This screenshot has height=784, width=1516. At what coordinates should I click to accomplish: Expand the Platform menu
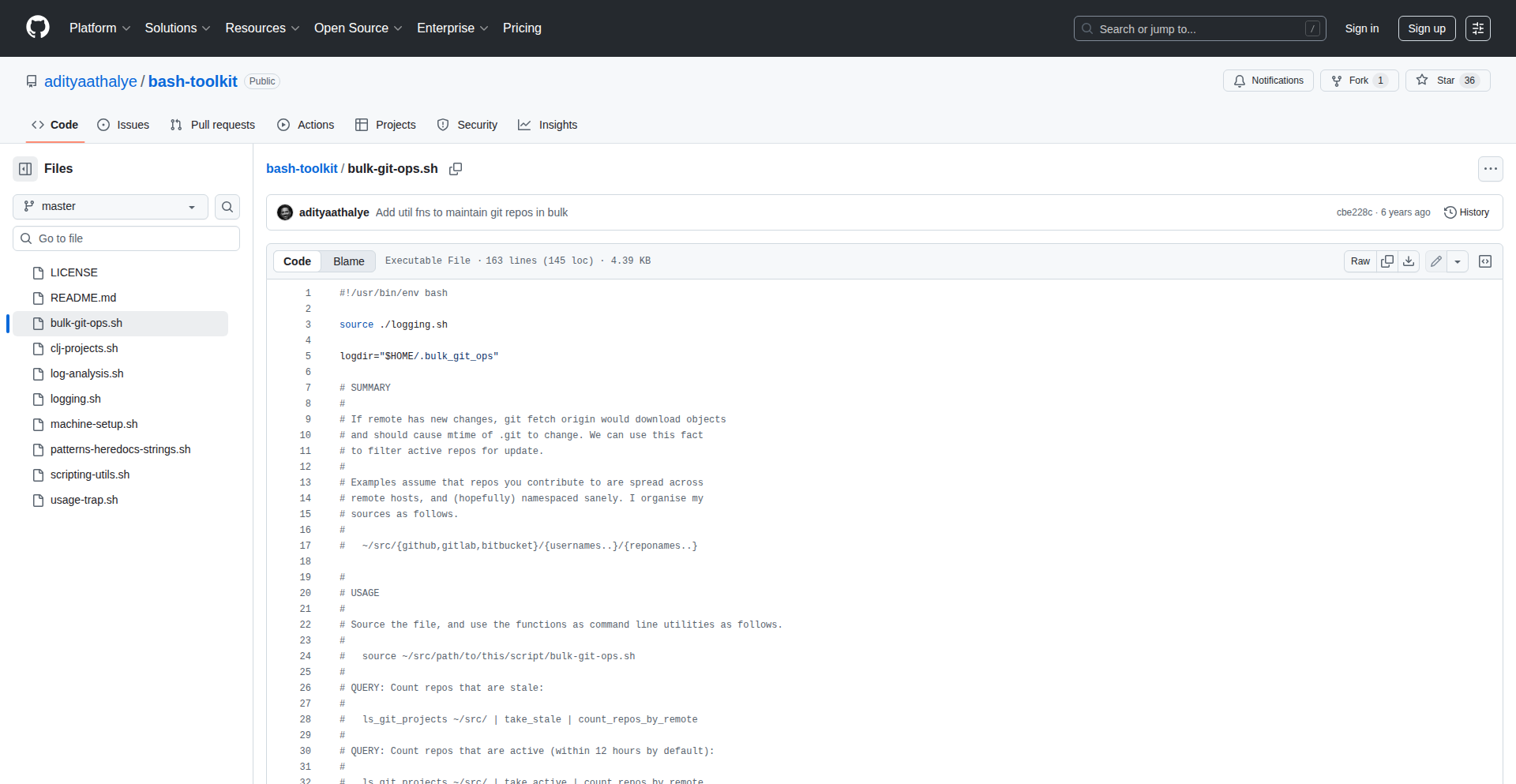[x=100, y=28]
